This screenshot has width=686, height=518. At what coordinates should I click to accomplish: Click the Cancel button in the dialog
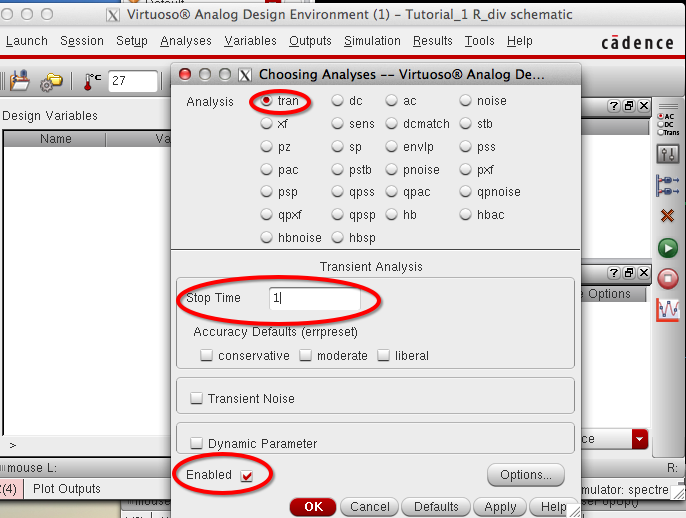click(370, 507)
